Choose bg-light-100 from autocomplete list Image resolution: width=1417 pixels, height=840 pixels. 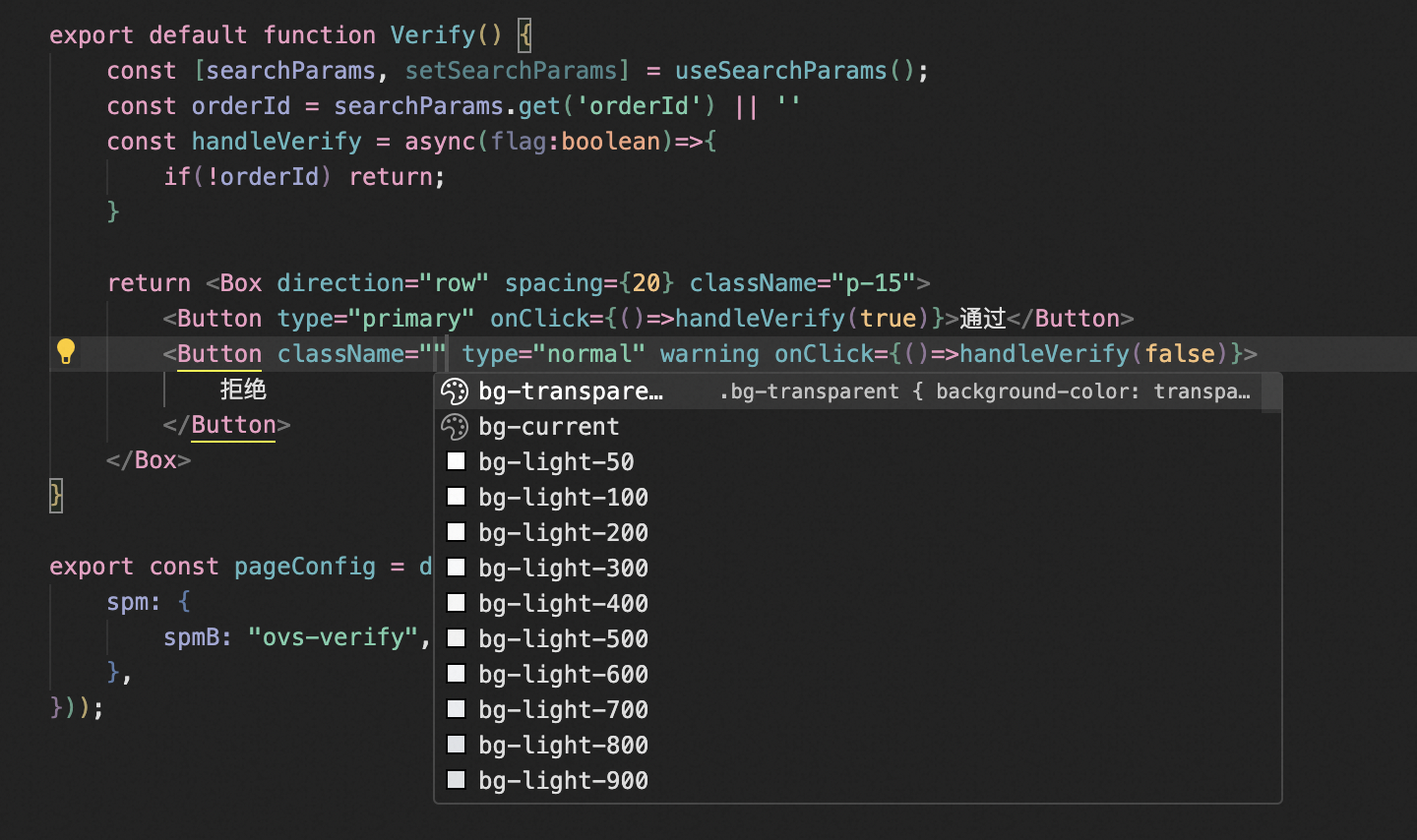point(848,498)
